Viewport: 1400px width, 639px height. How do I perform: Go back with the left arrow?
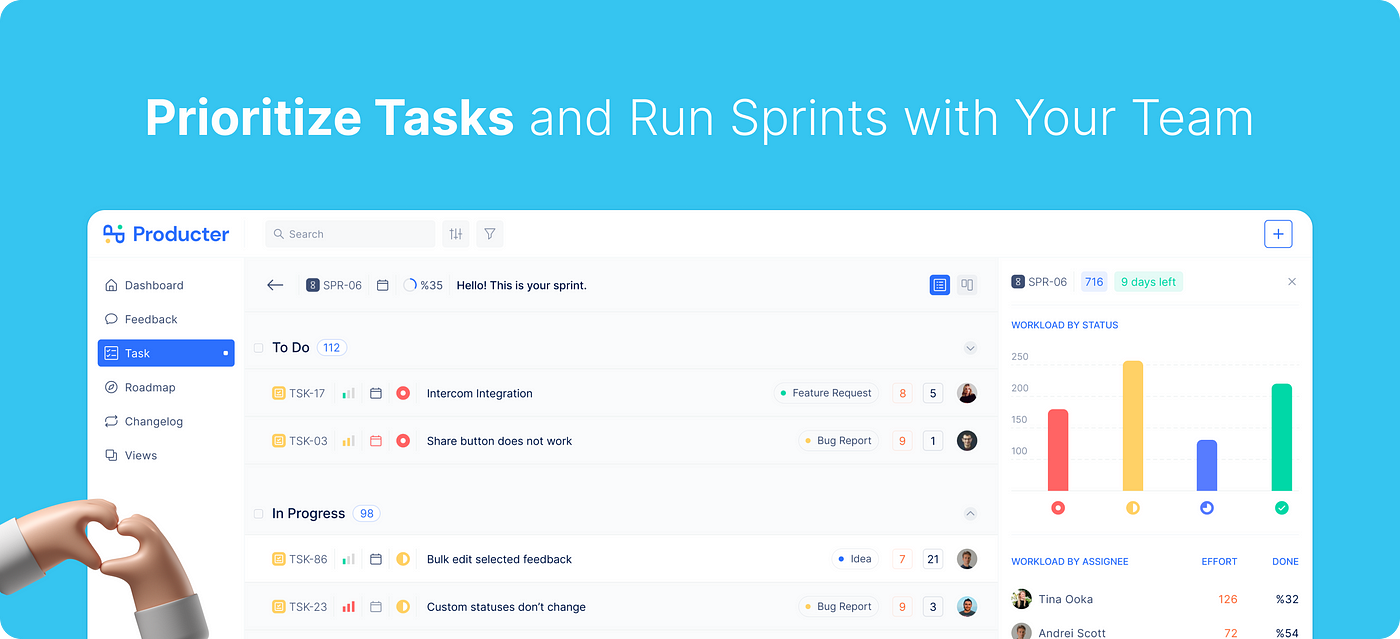[275, 285]
